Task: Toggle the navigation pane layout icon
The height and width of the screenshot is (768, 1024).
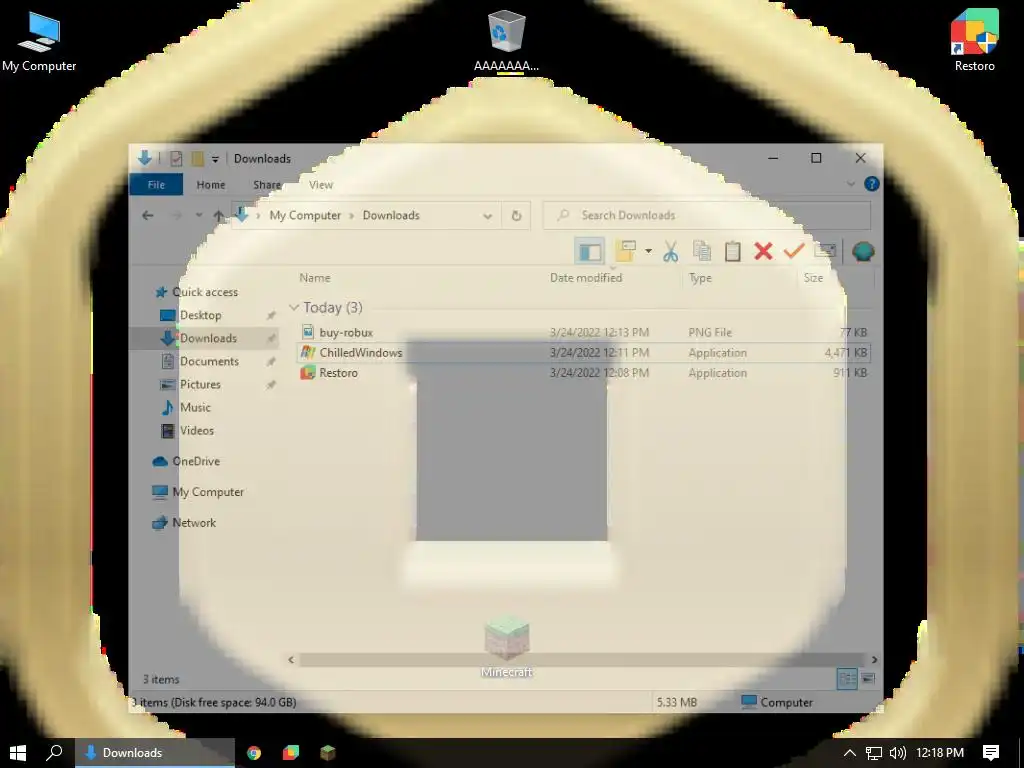Action: click(590, 251)
